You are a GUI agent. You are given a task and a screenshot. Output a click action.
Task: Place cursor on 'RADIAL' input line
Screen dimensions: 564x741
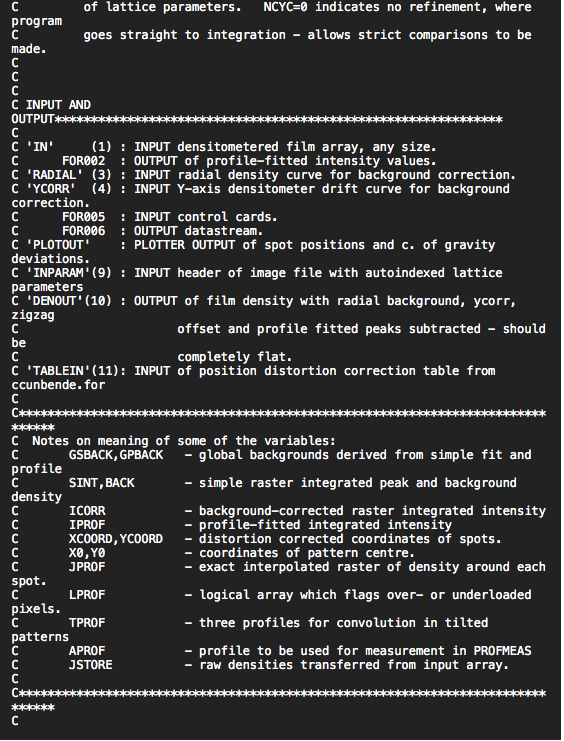pos(263,175)
